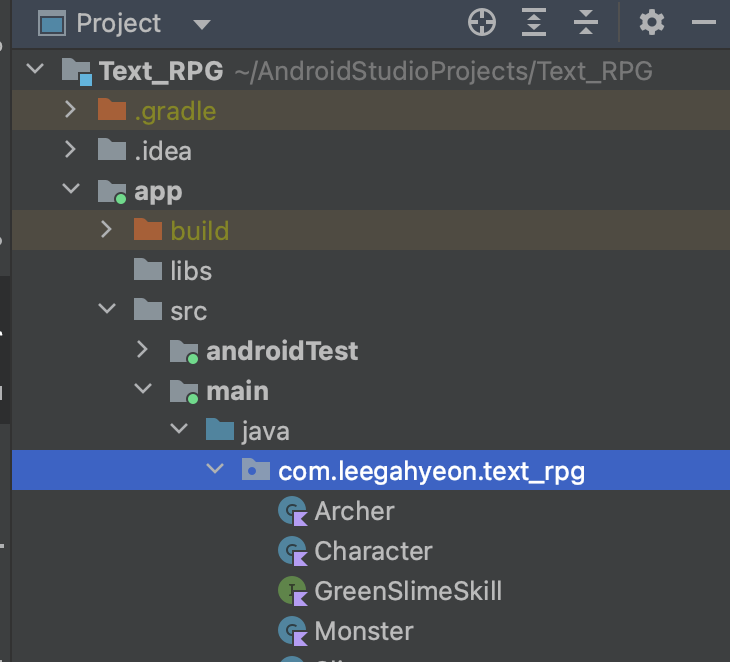Expand the .gradle folder chevron

click(70, 109)
